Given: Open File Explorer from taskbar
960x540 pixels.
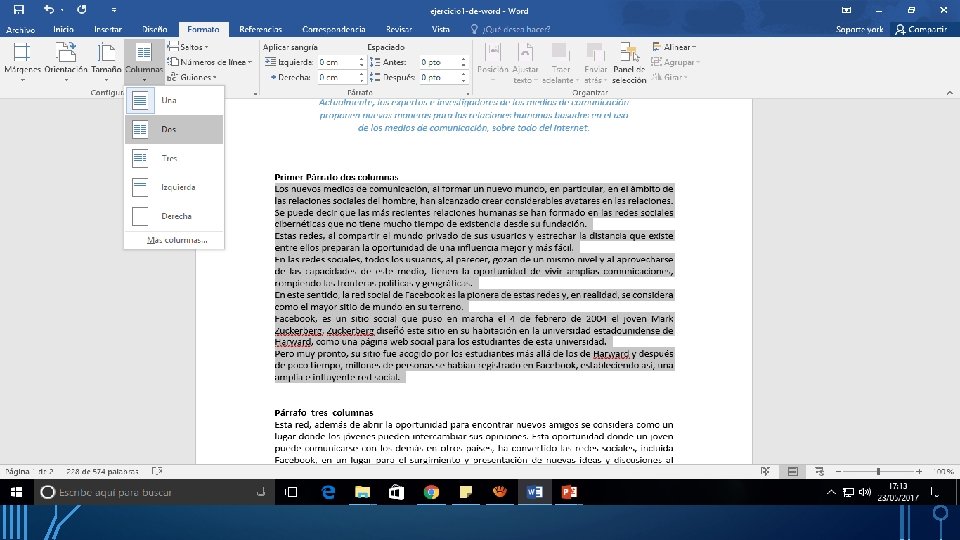Looking at the screenshot, I should (x=362, y=492).
